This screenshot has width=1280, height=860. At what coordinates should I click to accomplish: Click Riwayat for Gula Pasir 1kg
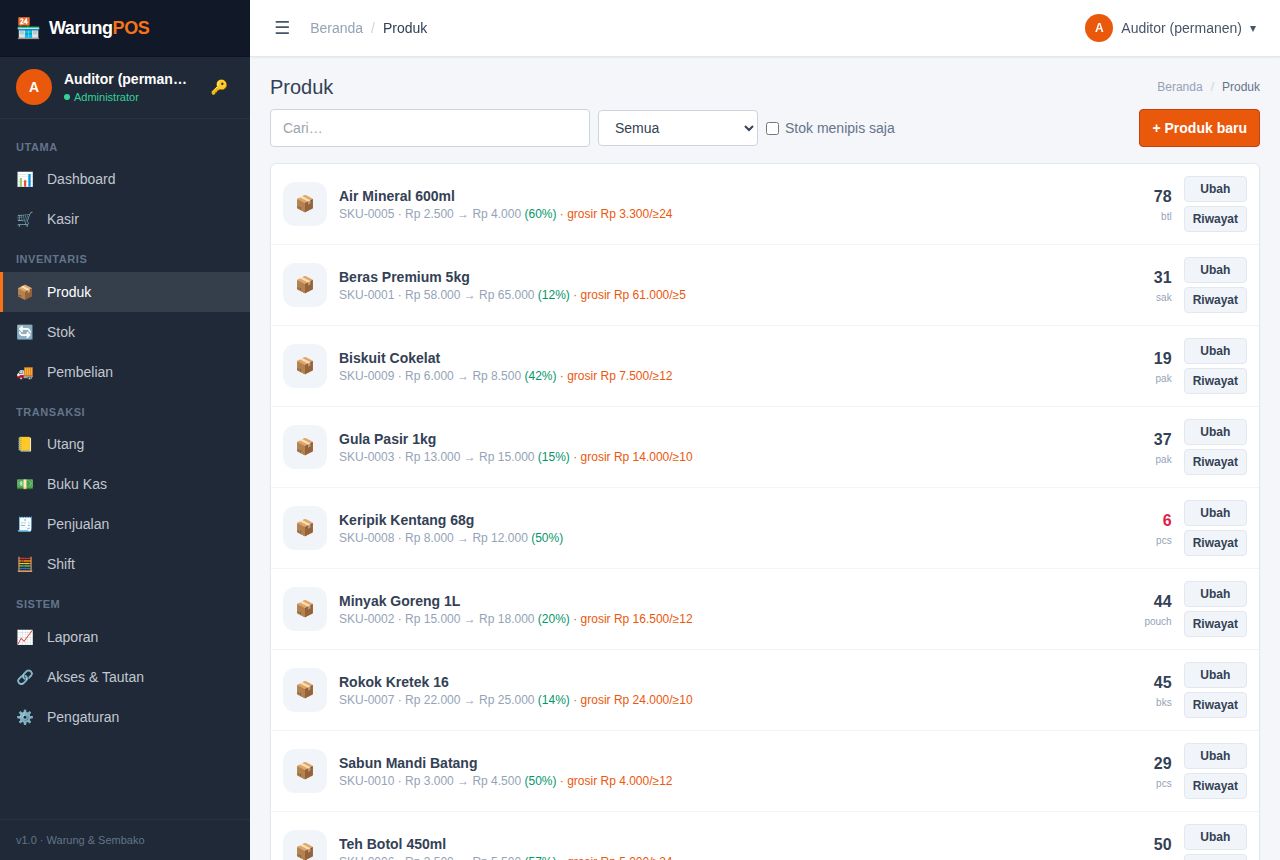click(1215, 462)
